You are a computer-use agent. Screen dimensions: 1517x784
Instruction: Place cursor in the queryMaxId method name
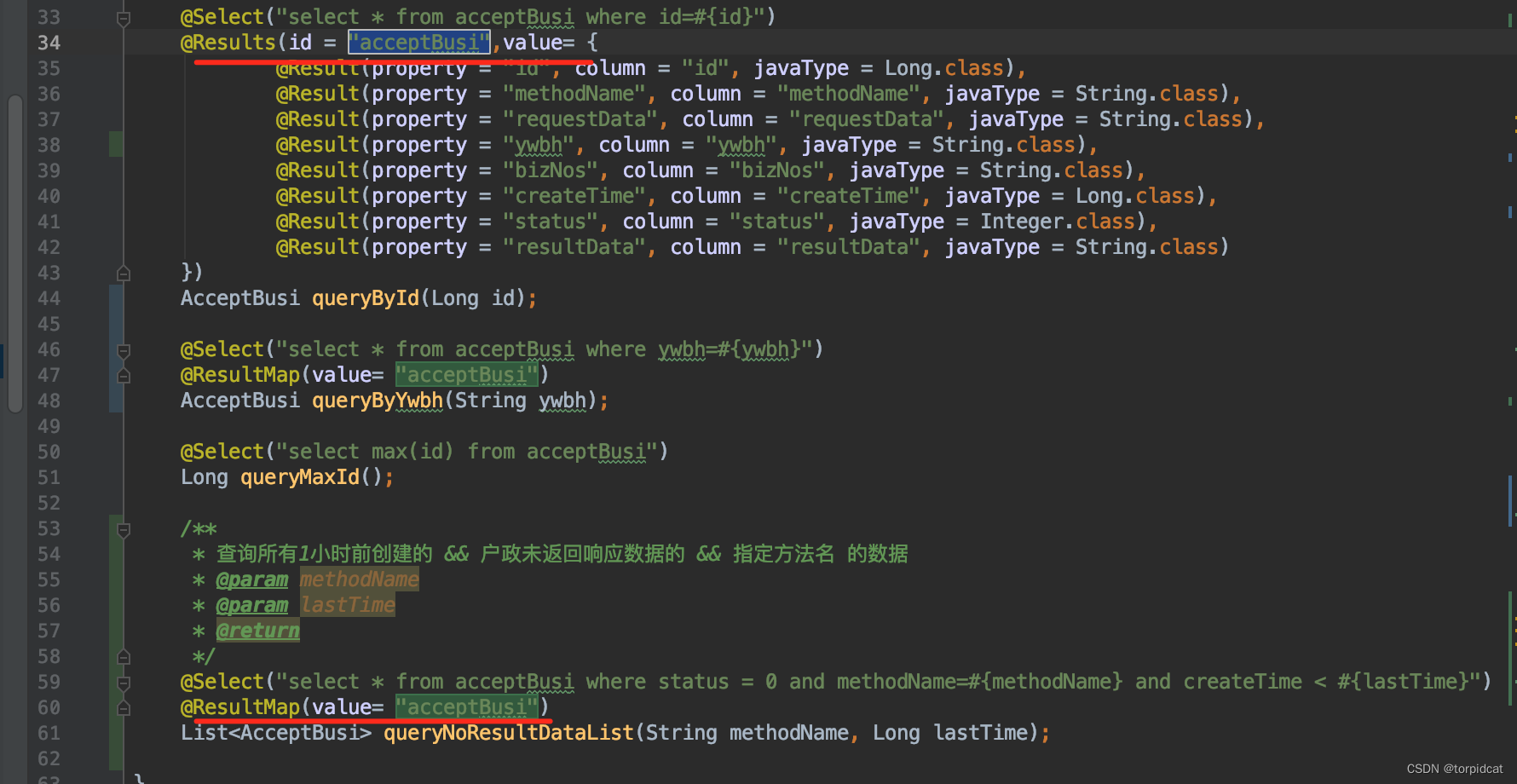coord(299,476)
